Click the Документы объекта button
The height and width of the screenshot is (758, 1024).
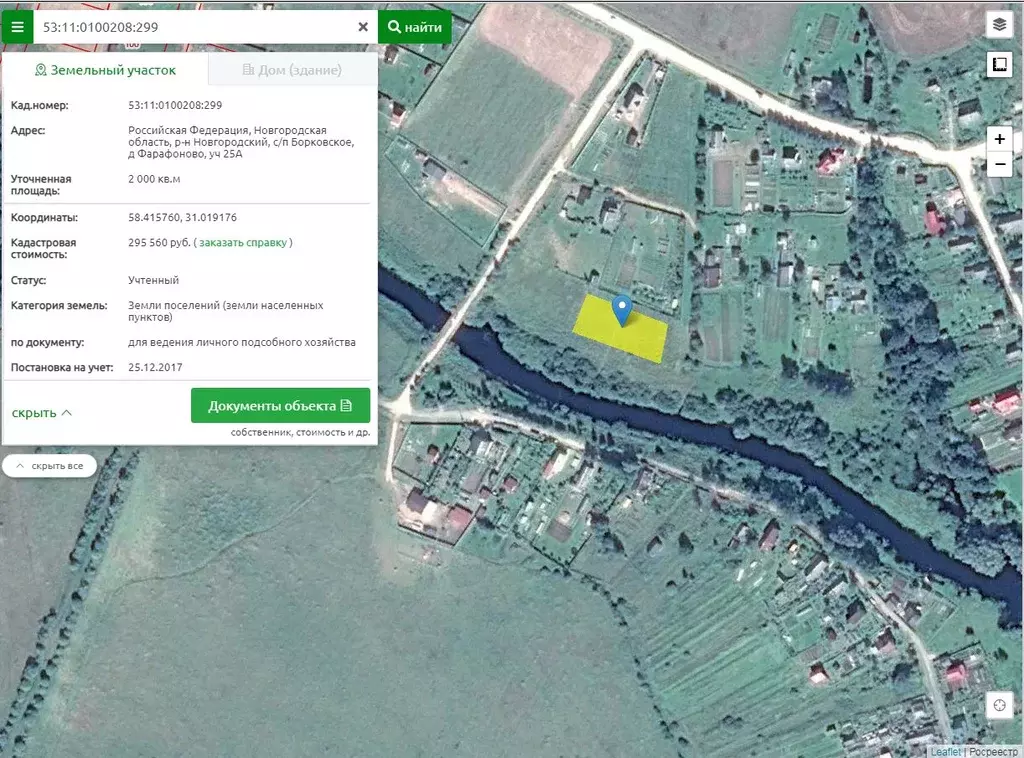click(x=280, y=406)
